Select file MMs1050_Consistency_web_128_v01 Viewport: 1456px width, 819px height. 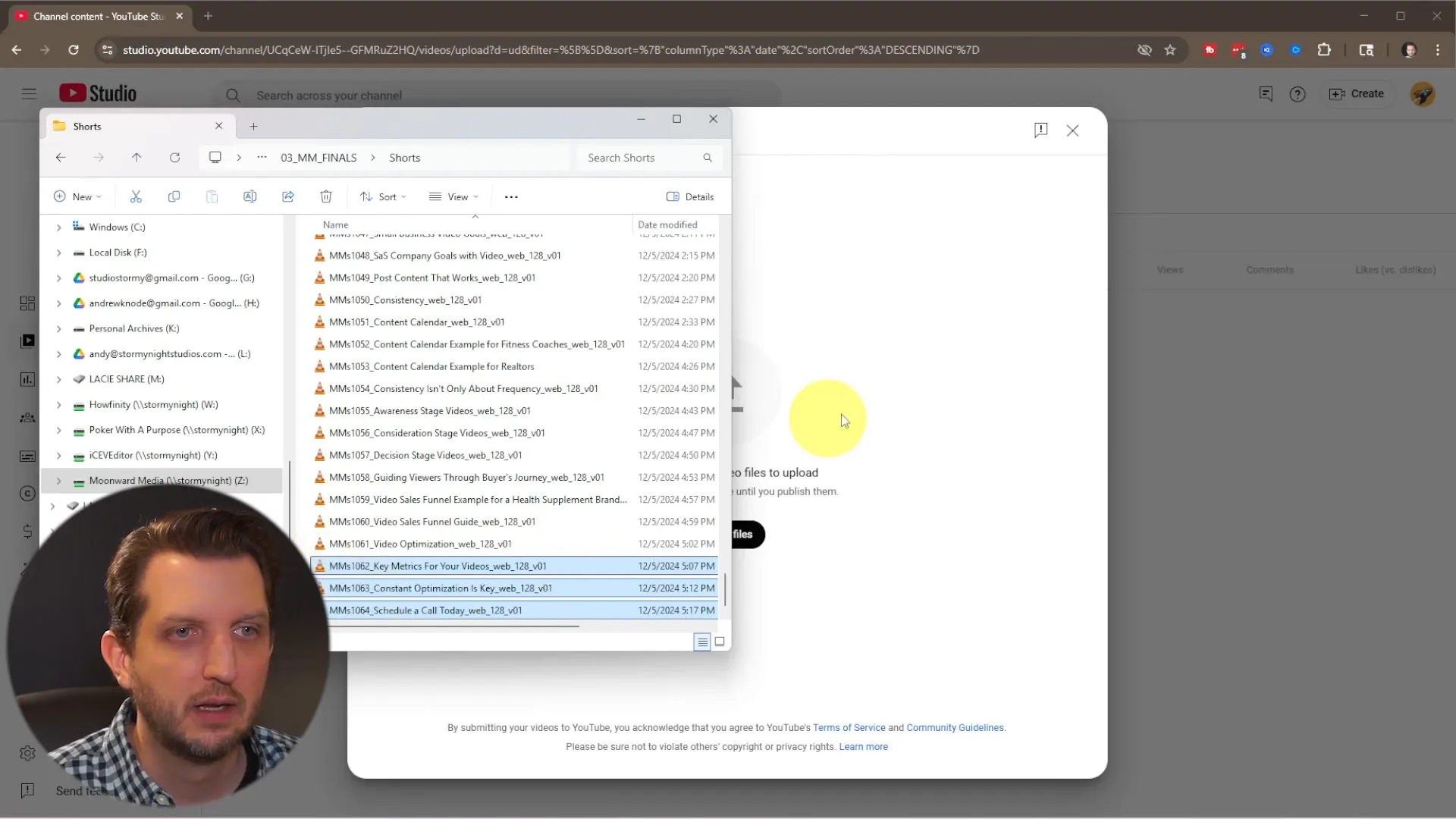coord(515,300)
